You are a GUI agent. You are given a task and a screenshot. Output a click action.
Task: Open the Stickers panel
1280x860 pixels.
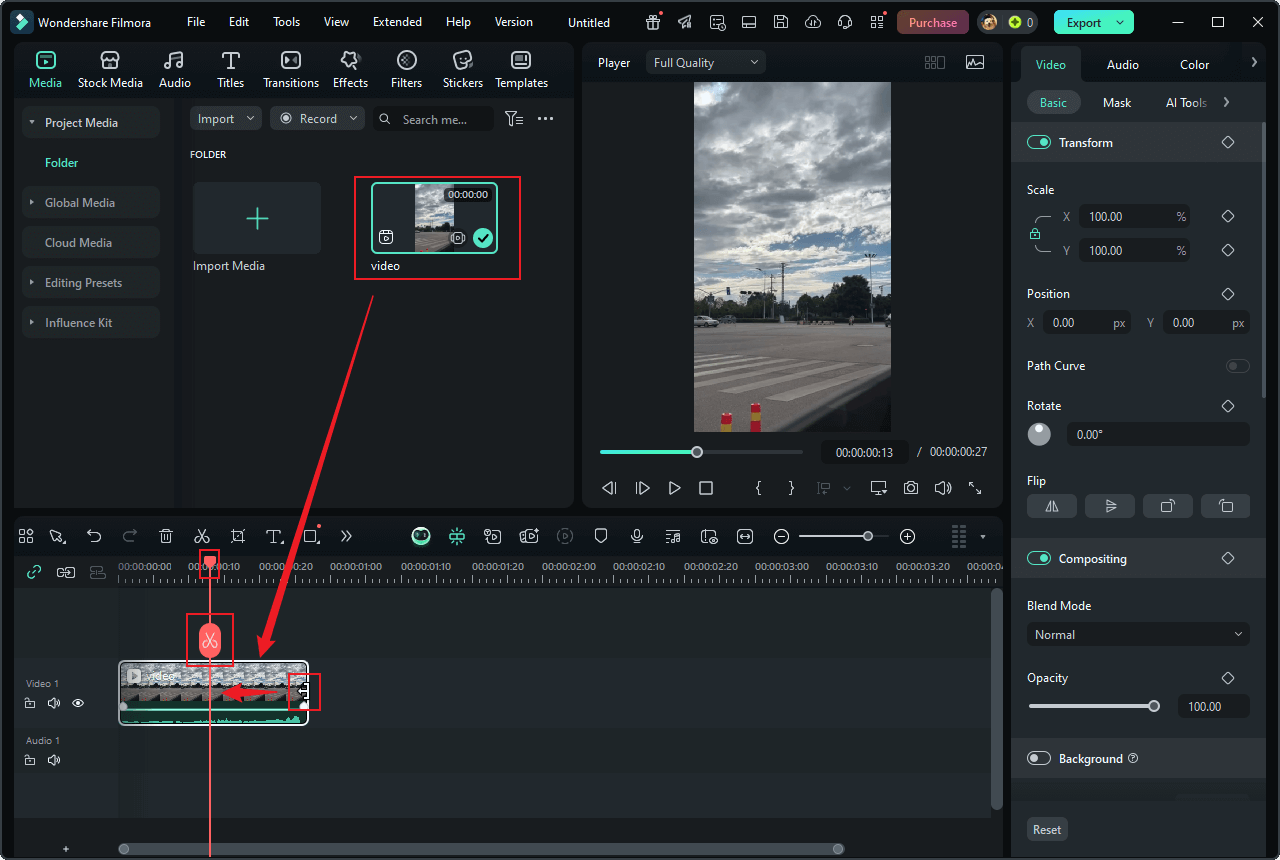[462, 70]
